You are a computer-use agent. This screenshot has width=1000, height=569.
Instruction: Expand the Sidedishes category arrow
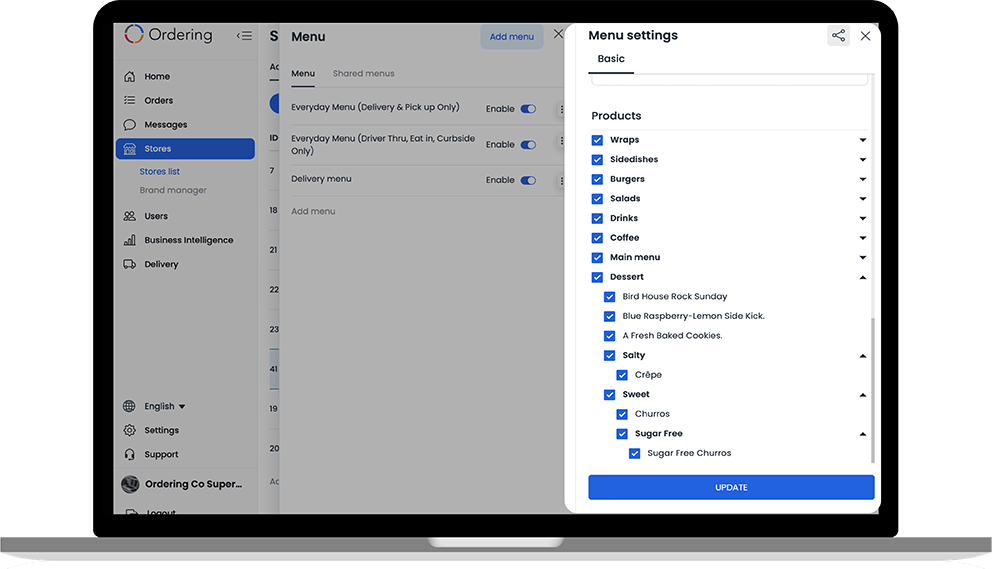click(862, 159)
